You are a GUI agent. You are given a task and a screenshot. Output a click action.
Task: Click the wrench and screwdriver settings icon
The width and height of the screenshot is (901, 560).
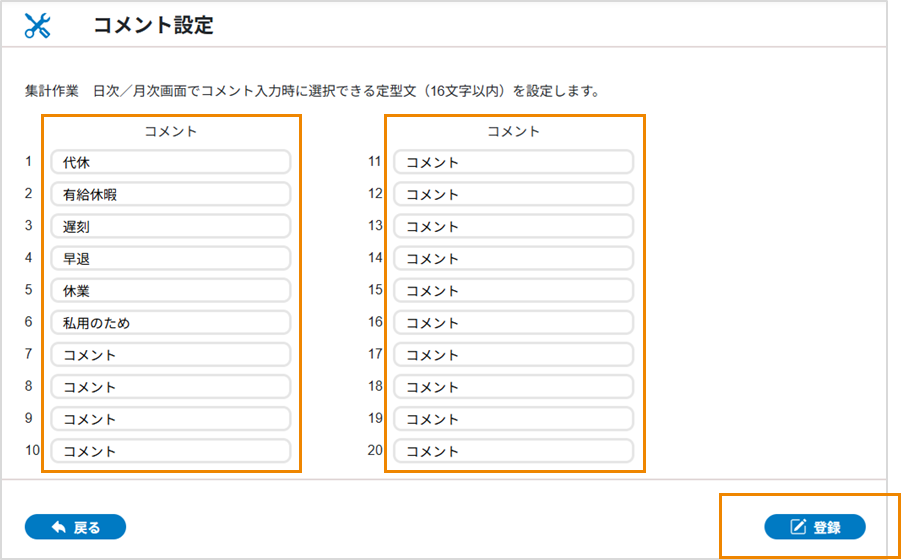[x=37, y=26]
